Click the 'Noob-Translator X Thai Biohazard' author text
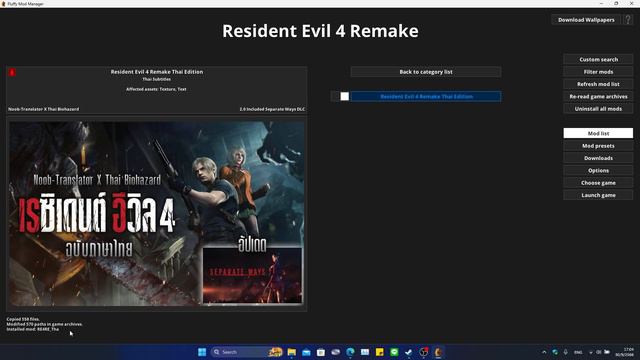Screen dimensions: 640x360 click(44, 109)
